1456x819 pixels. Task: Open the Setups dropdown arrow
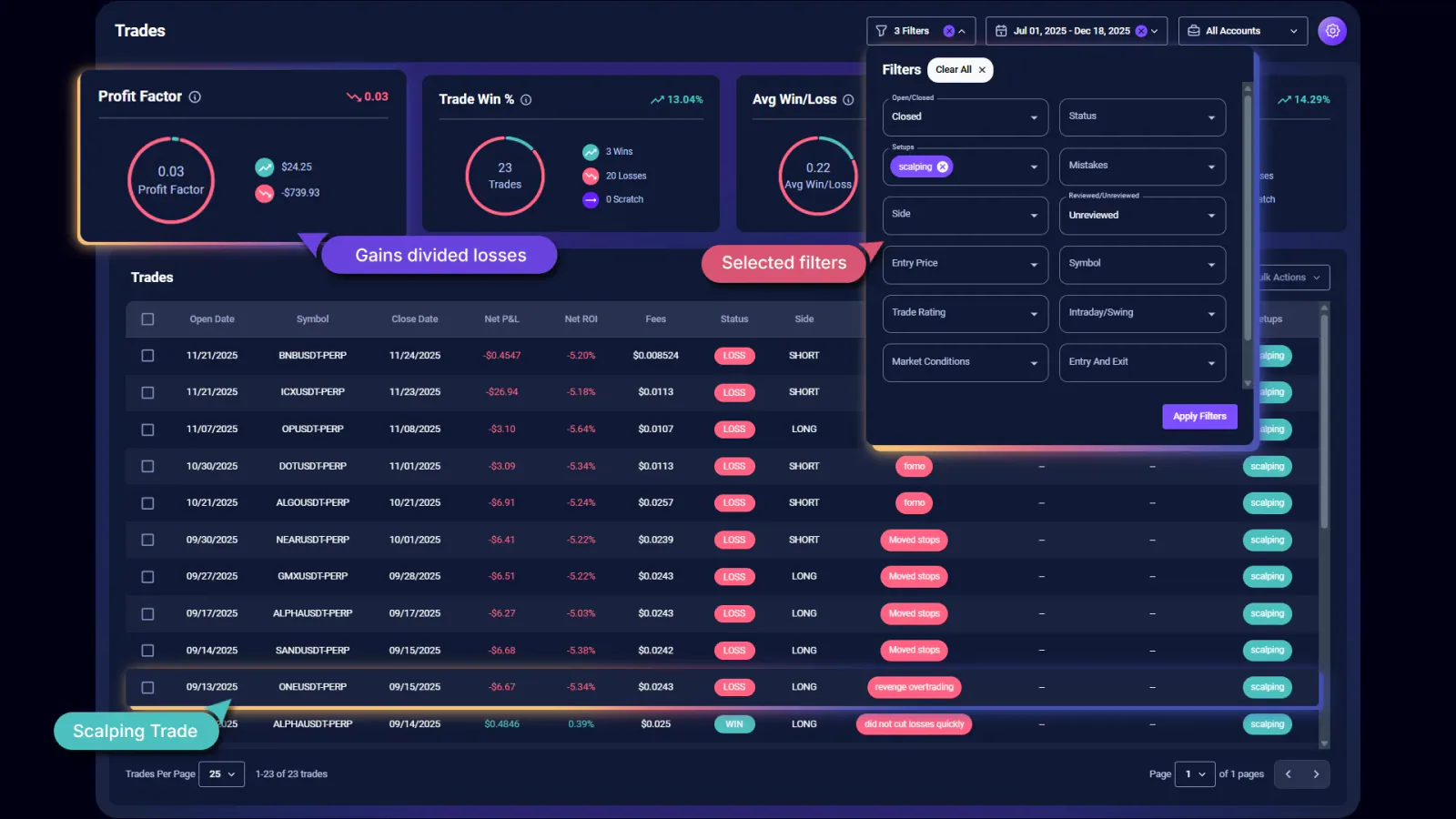(1034, 167)
